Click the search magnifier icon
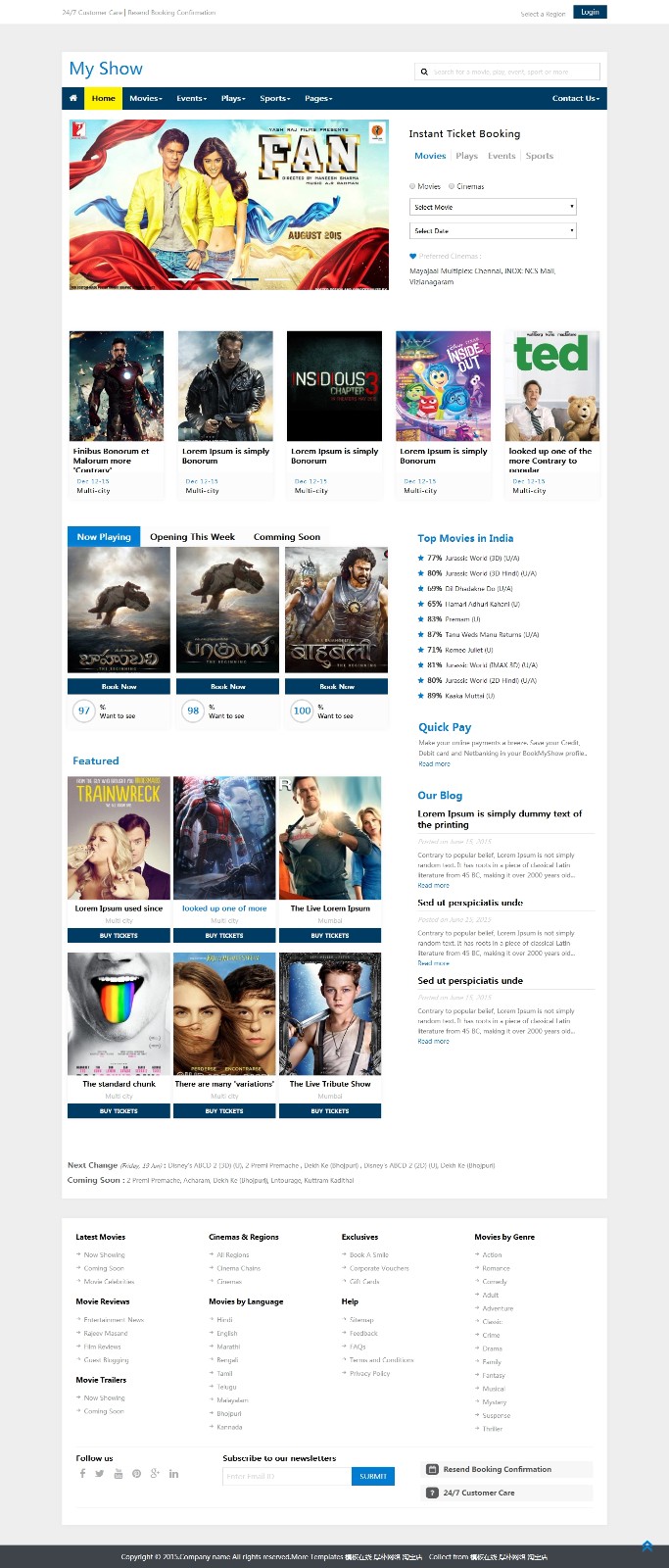Image resolution: width=669 pixels, height=1568 pixels. 424,72
